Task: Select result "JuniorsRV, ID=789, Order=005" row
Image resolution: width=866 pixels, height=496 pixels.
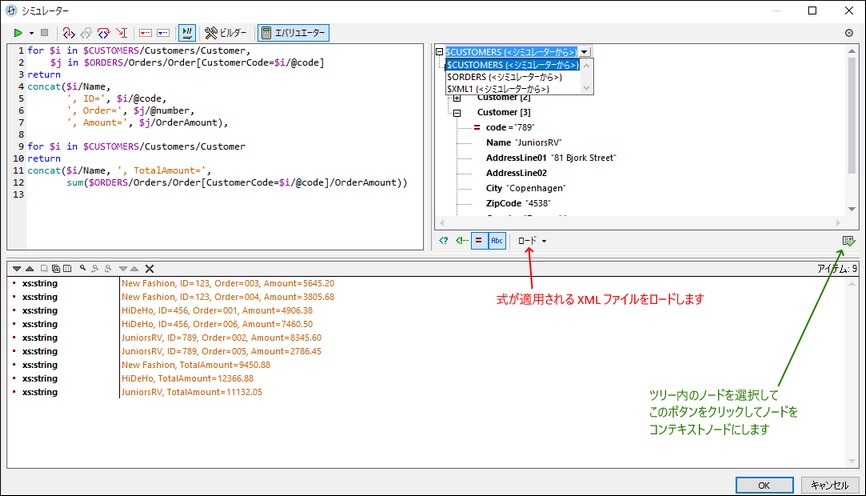Action: click(221, 351)
